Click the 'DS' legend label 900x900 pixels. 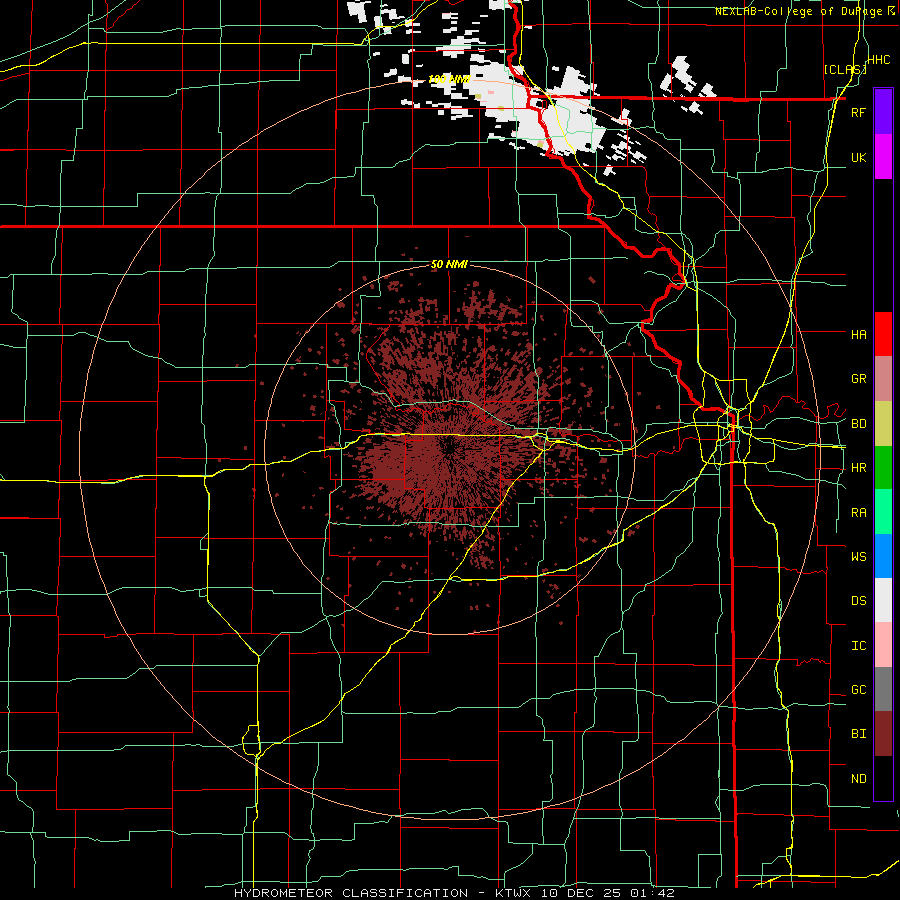[858, 601]
